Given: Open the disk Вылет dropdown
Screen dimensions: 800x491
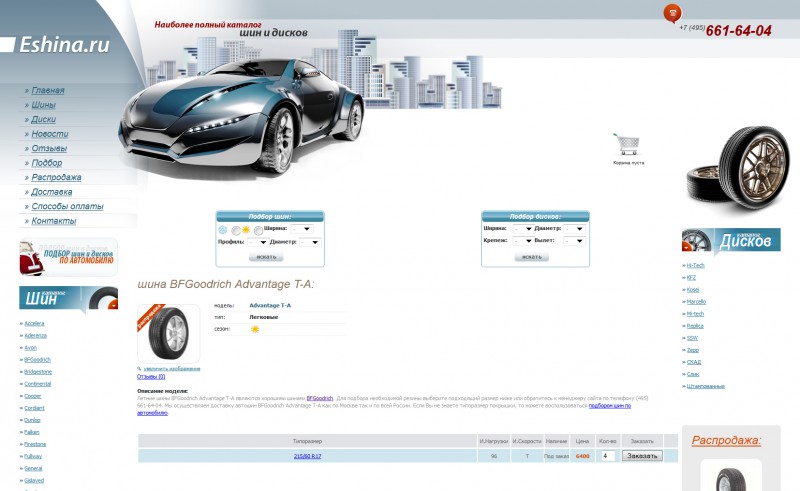Looking at the screenshot, I should [574, 240].
